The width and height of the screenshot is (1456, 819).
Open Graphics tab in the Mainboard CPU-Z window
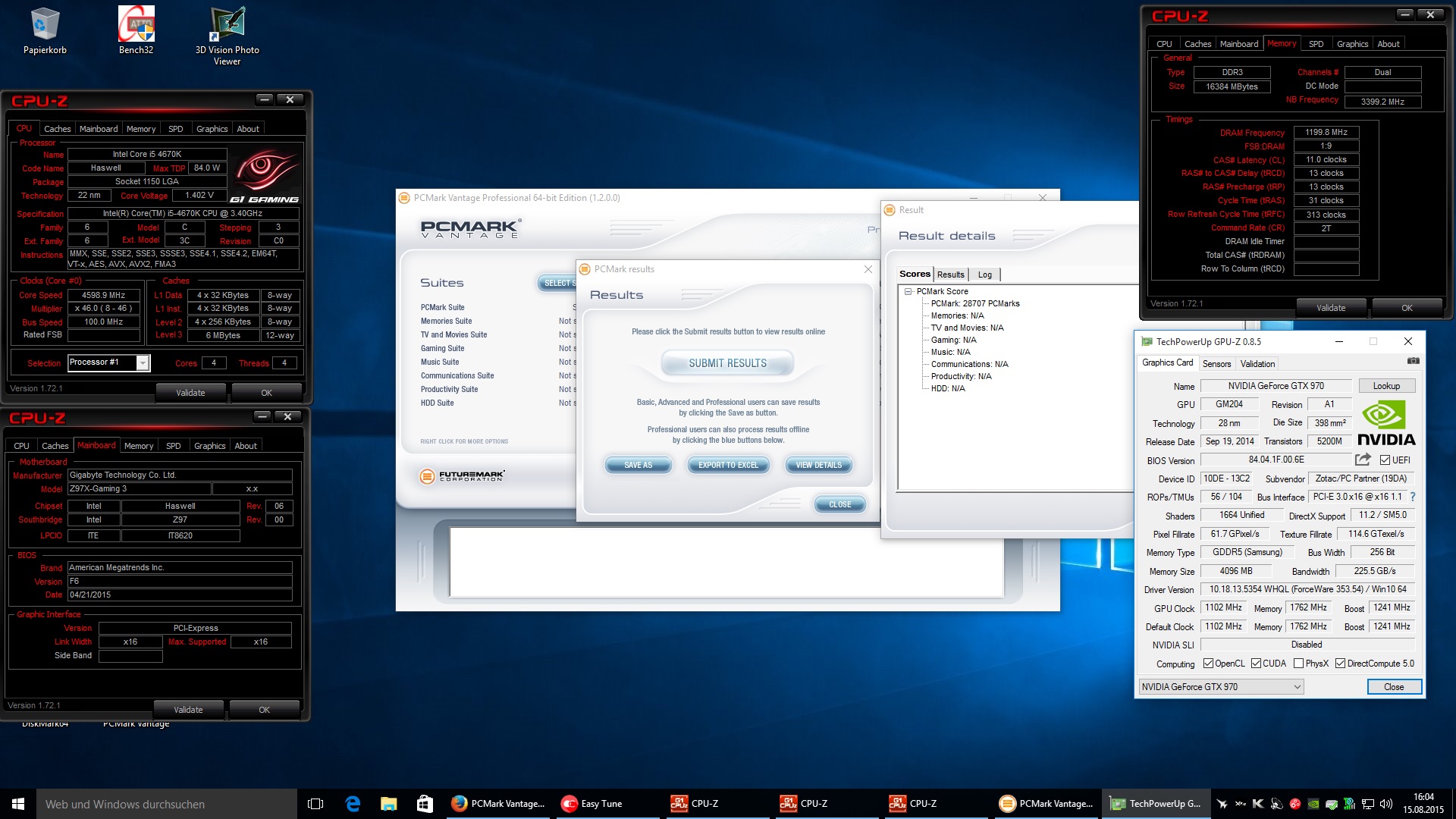pos(209,446)
